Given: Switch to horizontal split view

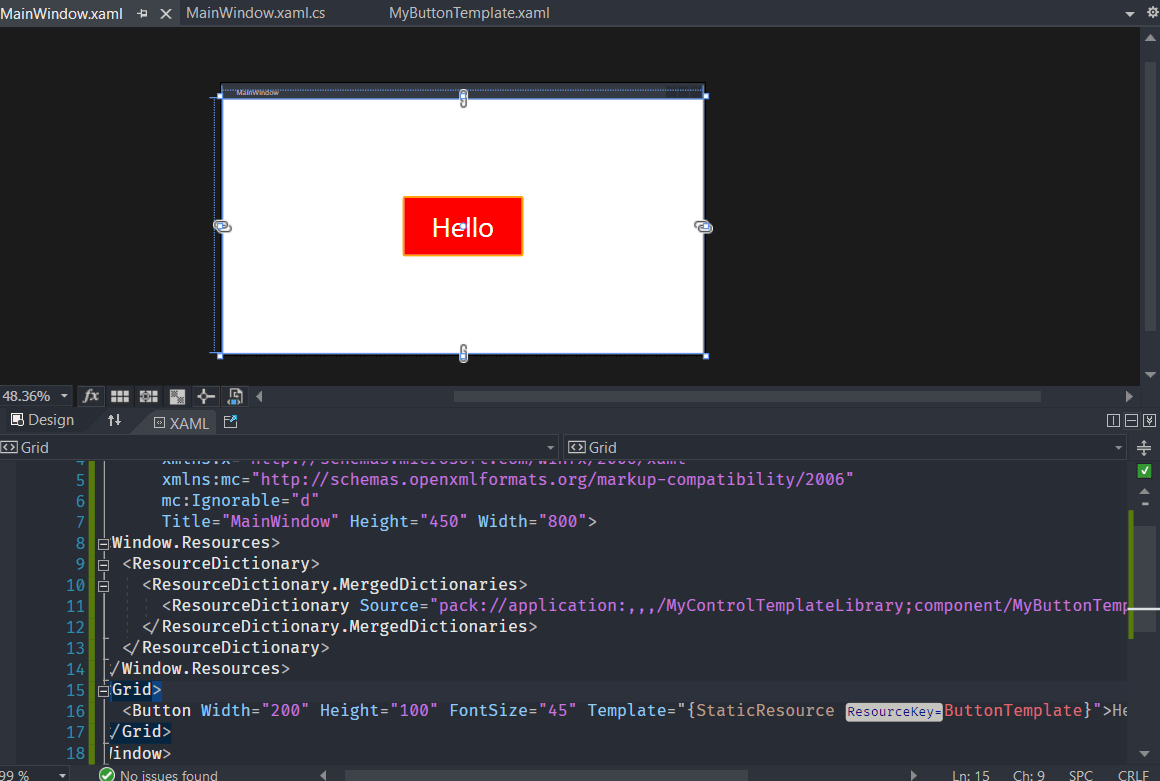Looking at the screenshot, I should (1131, 421).
